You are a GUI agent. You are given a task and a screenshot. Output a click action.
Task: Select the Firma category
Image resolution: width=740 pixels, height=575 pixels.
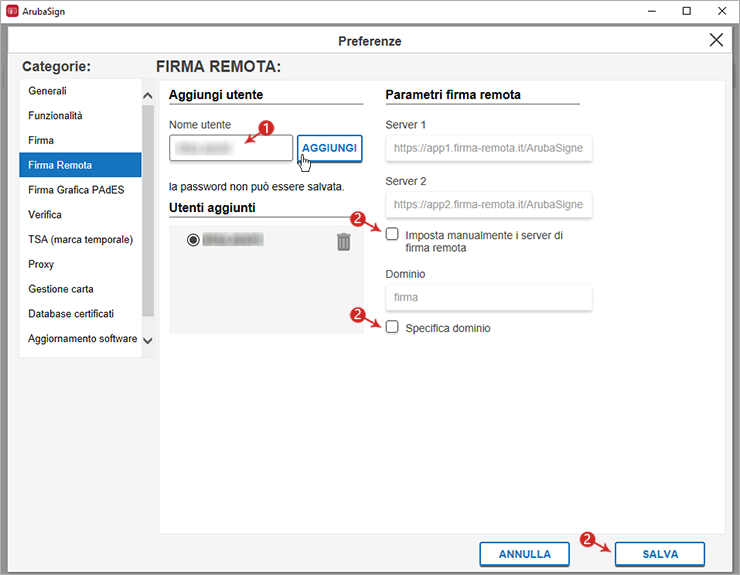[x=80, y=140]
